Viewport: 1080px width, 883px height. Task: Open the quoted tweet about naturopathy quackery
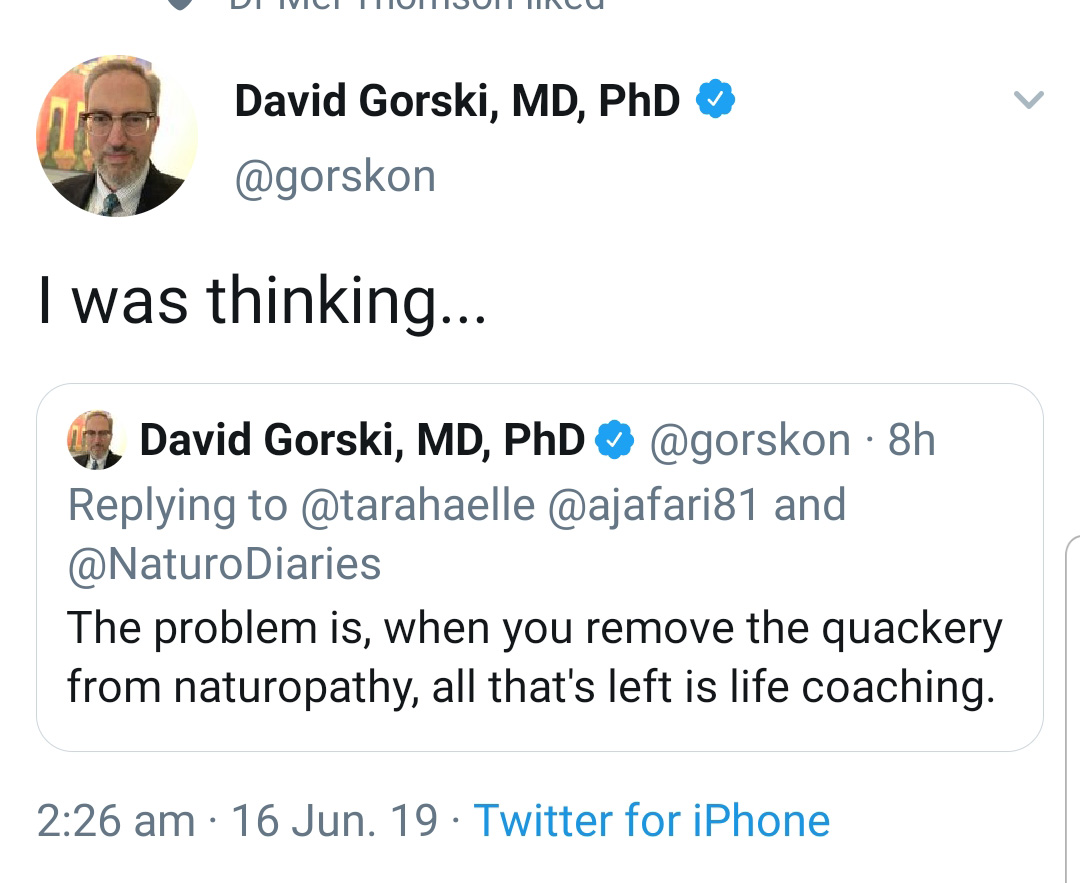[x=534, y=660]
